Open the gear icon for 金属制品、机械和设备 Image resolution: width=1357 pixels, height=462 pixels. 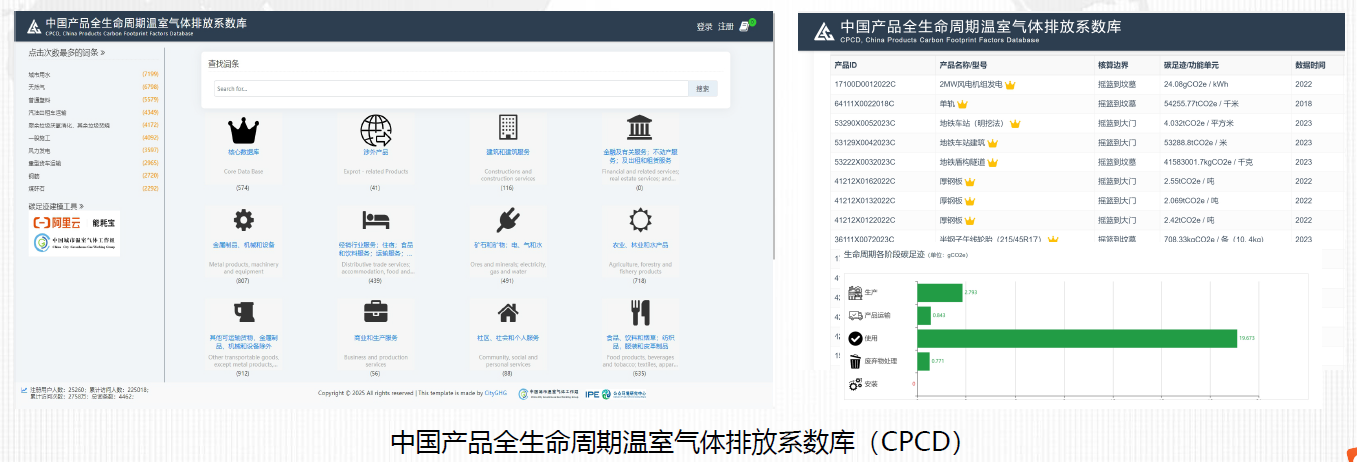(243, 221)
